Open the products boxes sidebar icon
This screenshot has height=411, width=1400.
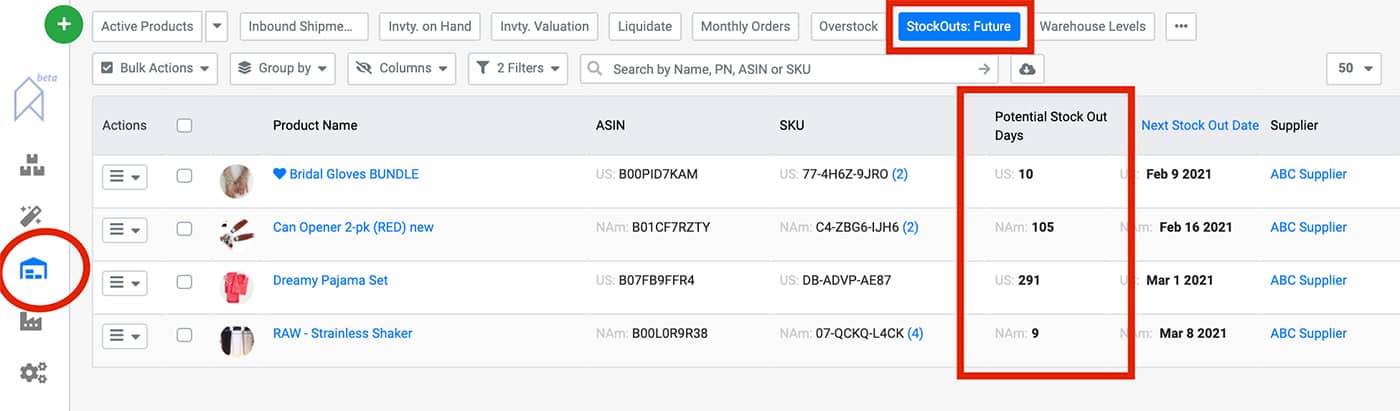point(33,167)
